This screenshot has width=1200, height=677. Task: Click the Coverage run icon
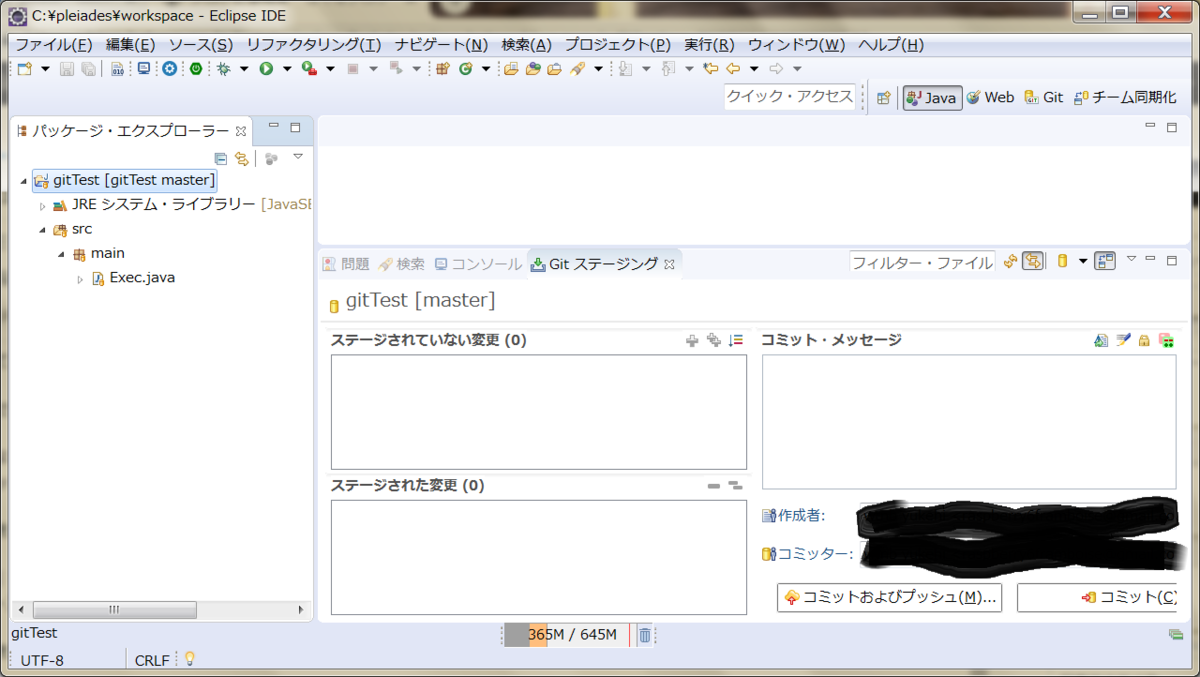coord(309,69)
